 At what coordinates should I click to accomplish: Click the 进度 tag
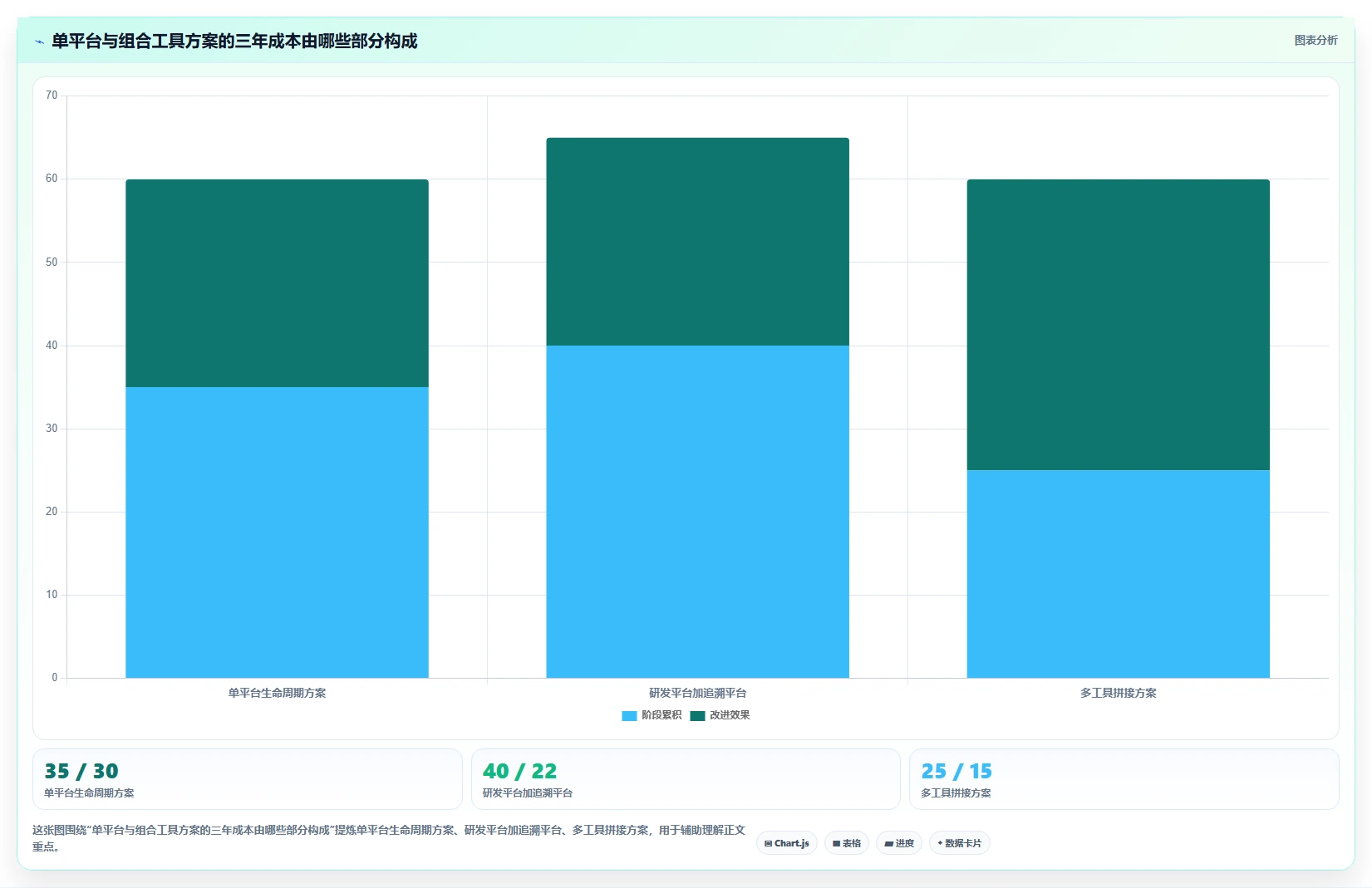tap(899, 843)
